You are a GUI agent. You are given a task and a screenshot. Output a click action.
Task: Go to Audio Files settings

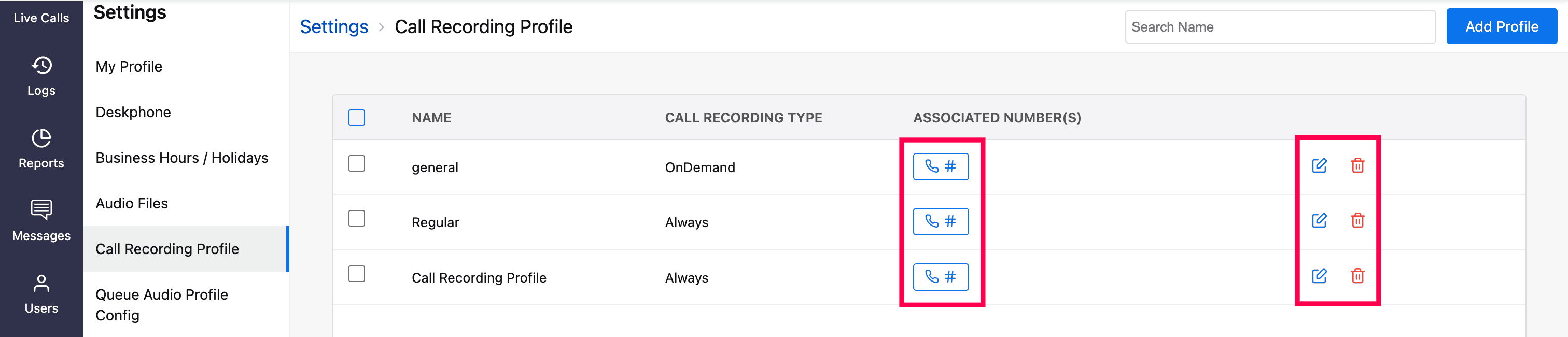click(132, 203)
